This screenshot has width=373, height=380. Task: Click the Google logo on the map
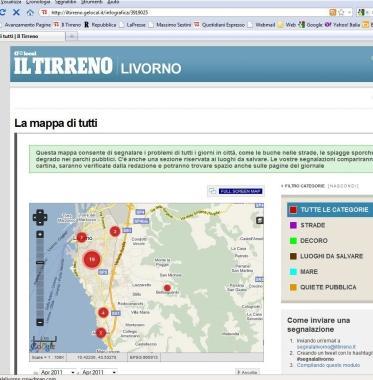tap(42, 347)
